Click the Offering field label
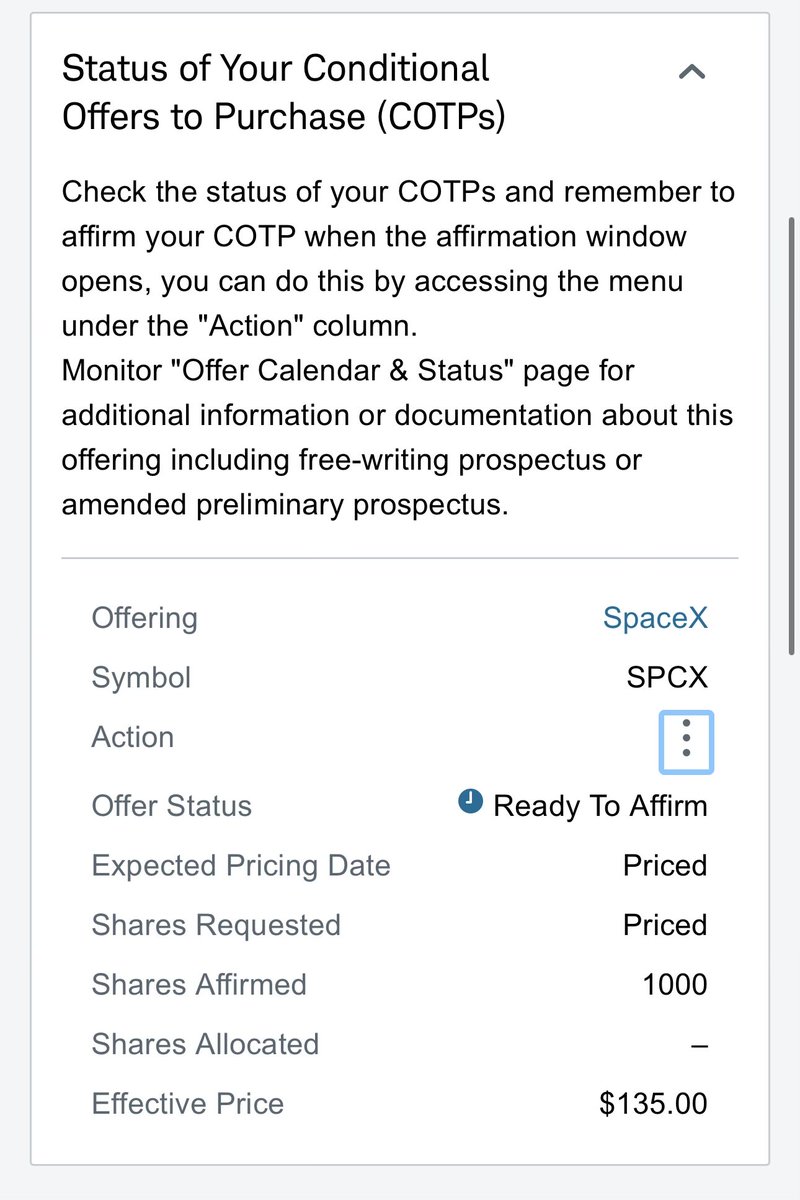 pos(145,618)
